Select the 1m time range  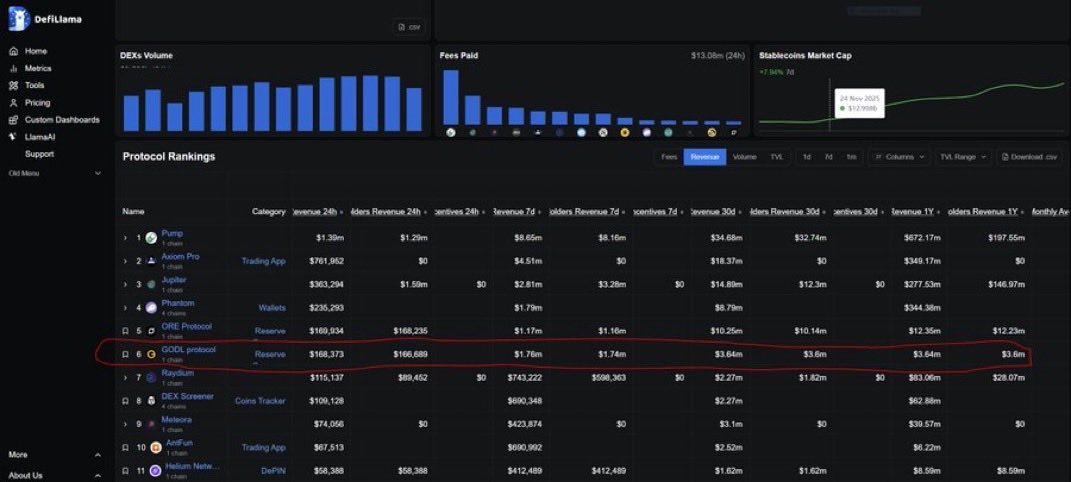pyautogui.click(x=851, y=157)
